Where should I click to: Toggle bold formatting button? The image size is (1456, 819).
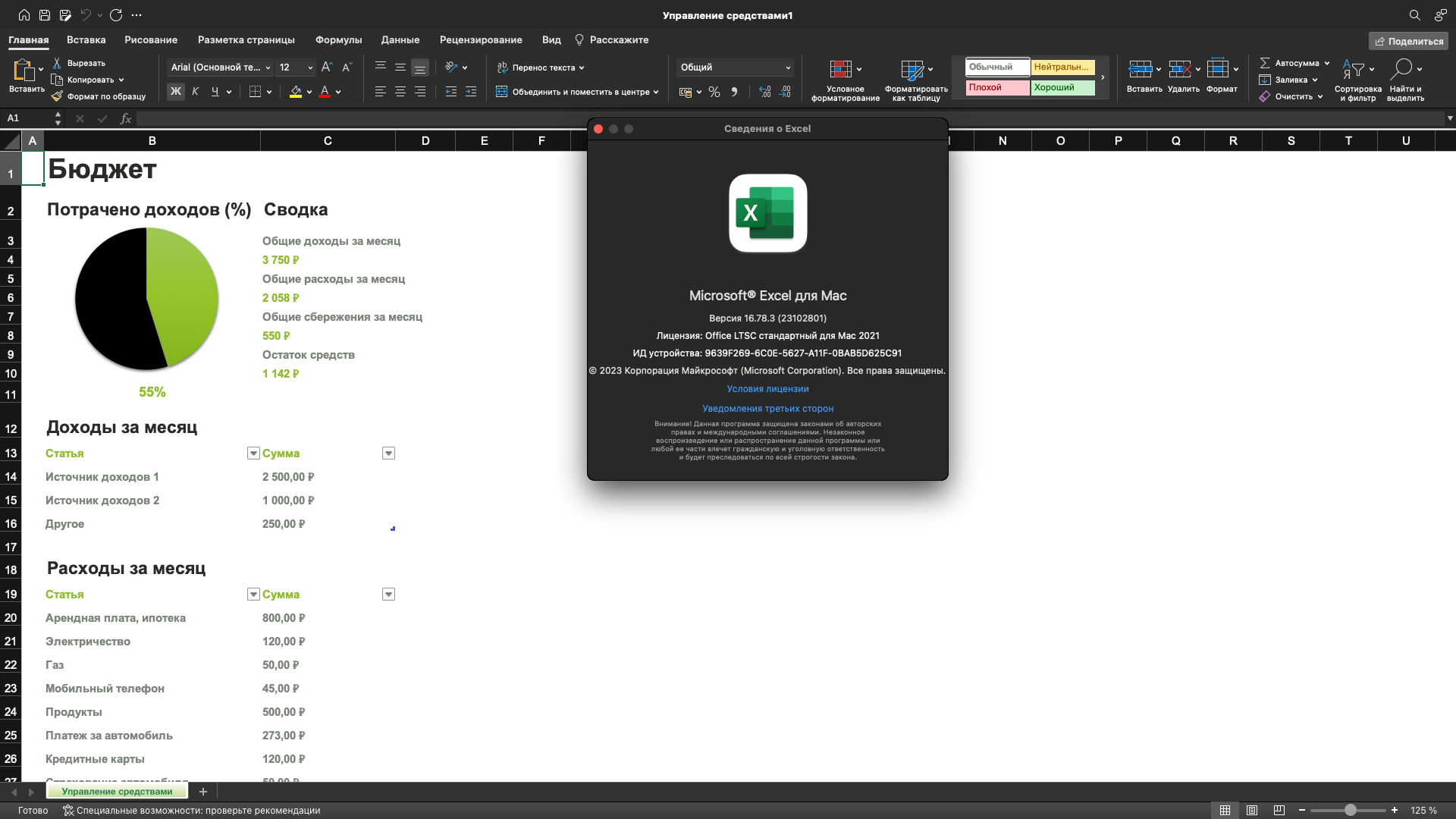(x=176, y=92)
